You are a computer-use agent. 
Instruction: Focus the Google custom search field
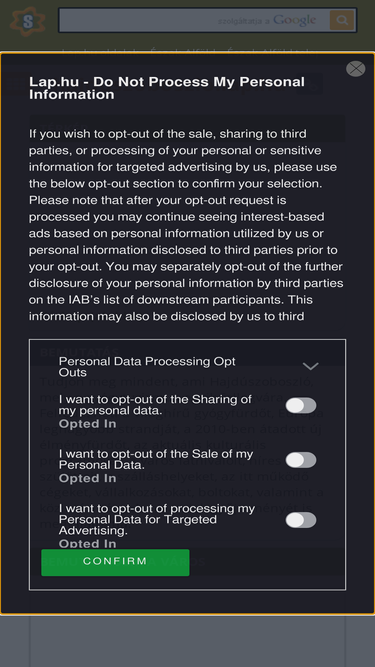pyautogui.click(x=194, y=20)
